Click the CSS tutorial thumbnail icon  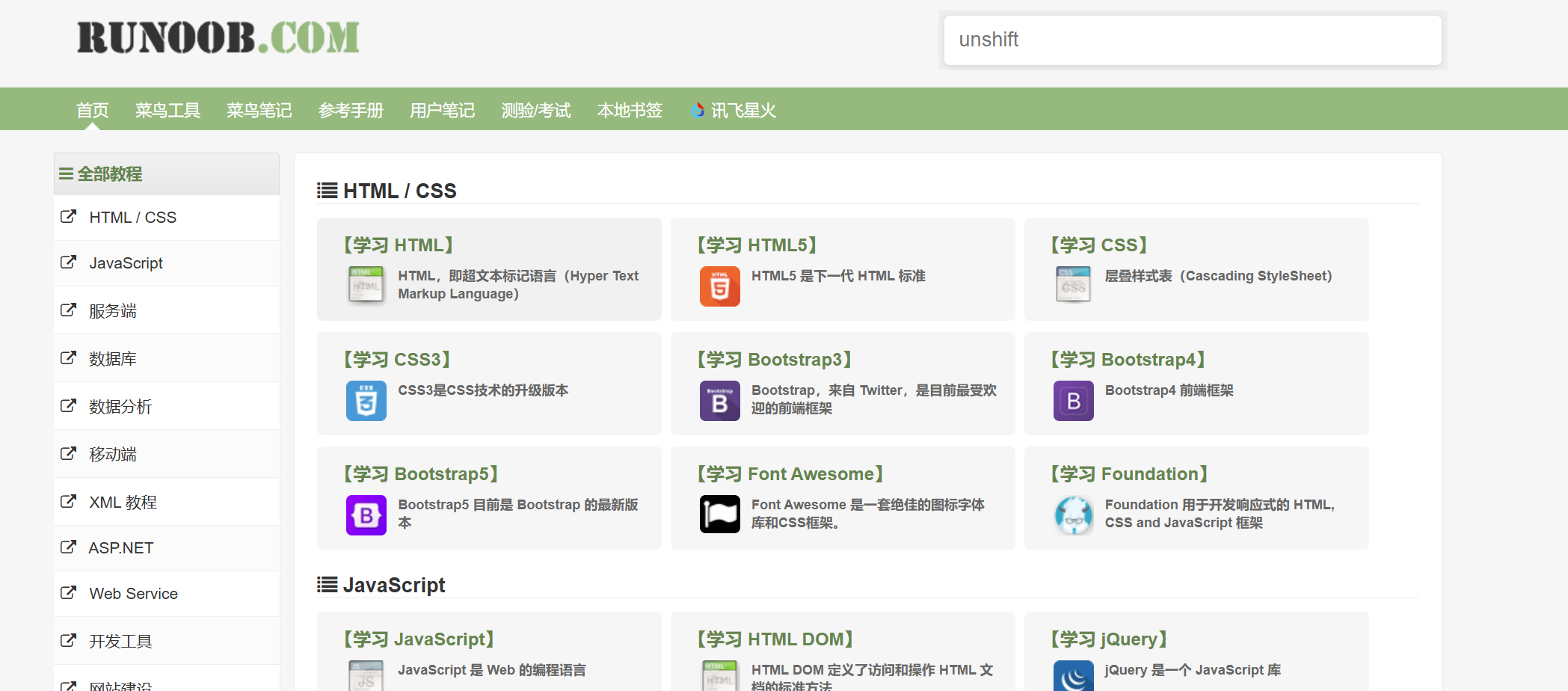(x=1074, y=286)
